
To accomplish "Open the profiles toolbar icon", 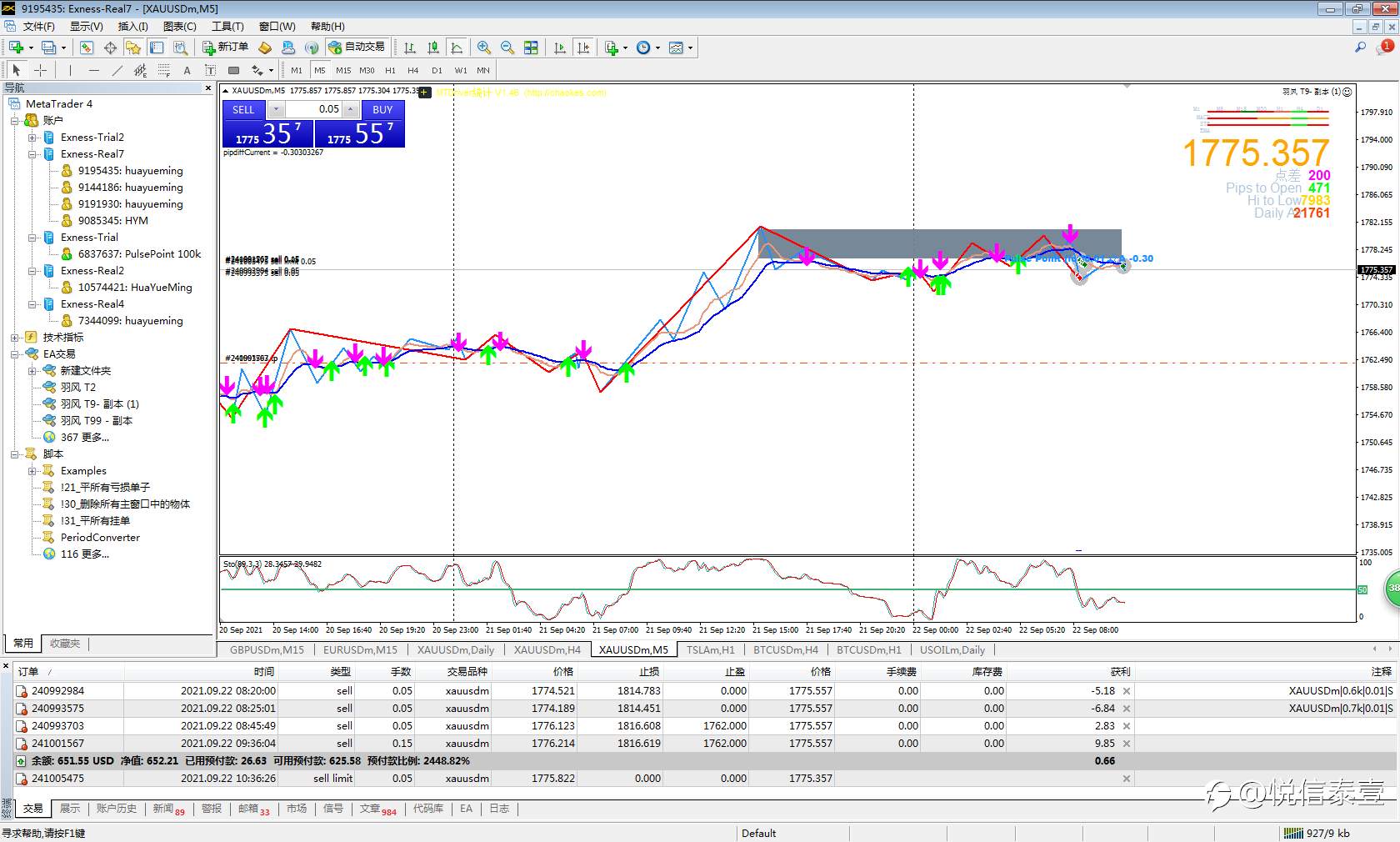I will 49,48.
